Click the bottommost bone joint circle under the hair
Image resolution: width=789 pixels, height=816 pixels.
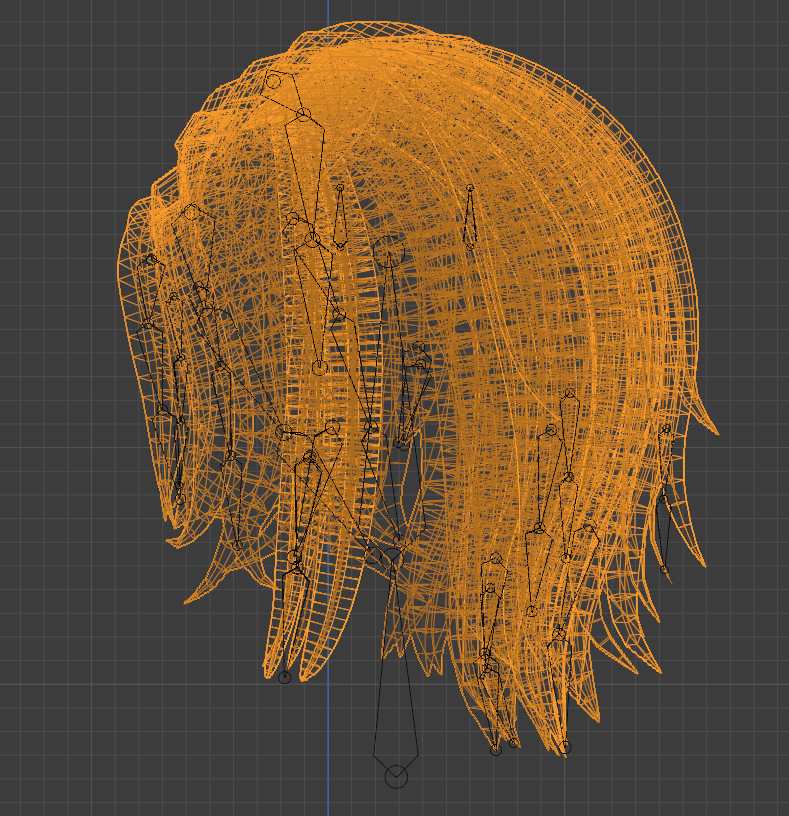396,777
